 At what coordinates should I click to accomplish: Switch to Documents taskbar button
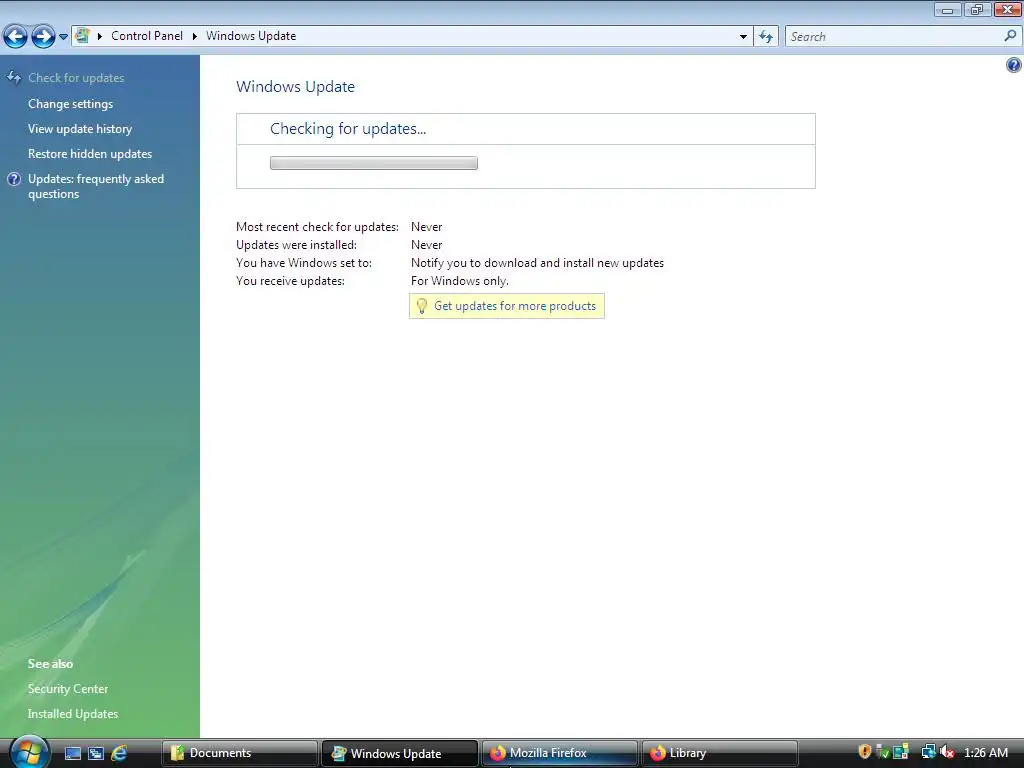pyautogui.click(x=240, y=753)
